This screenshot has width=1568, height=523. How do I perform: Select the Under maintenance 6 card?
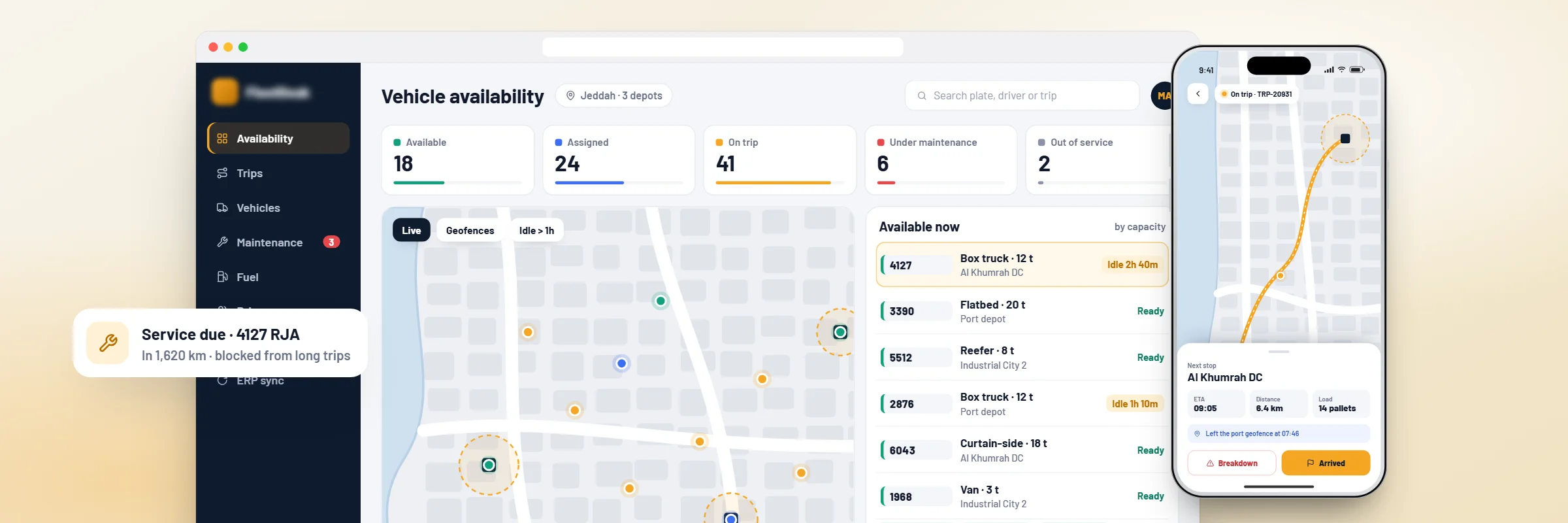[941, 160]
